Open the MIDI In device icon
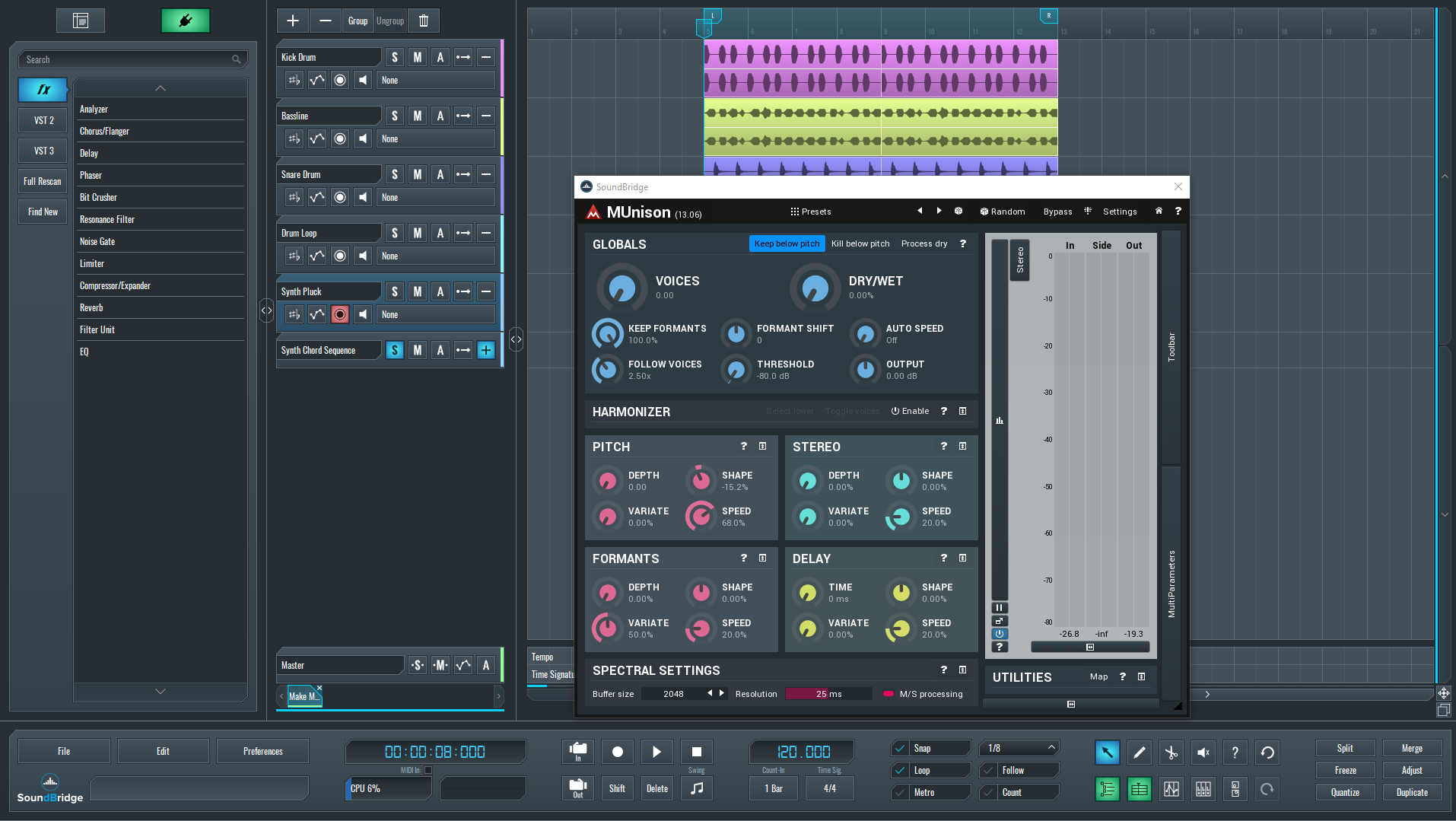 point(578,752)
